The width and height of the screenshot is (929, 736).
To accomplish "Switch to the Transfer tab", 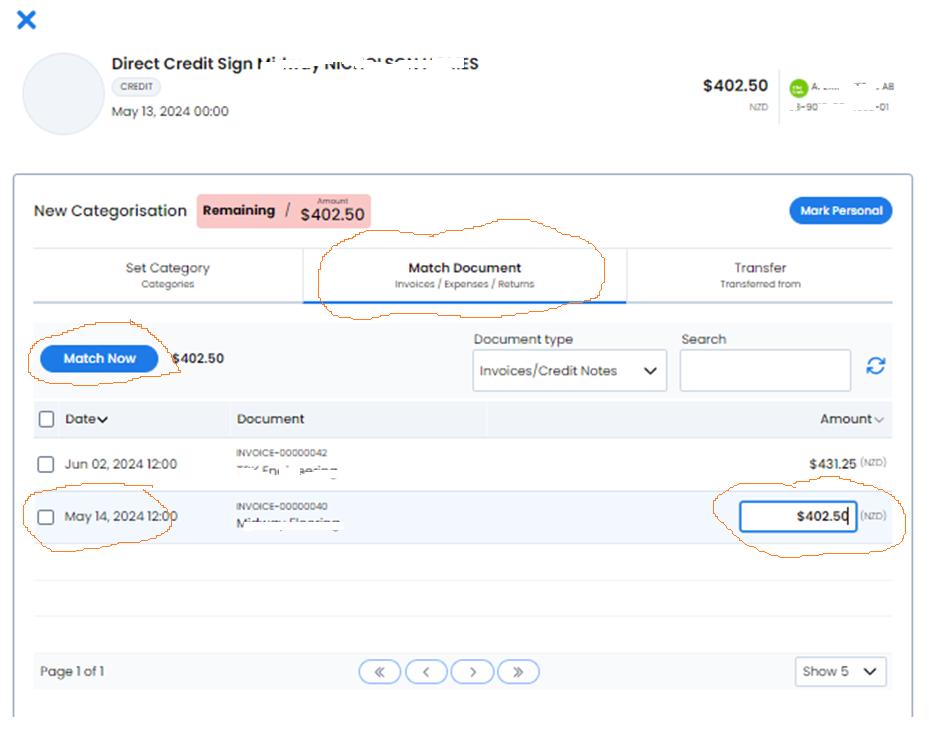I will pos(760,275).
